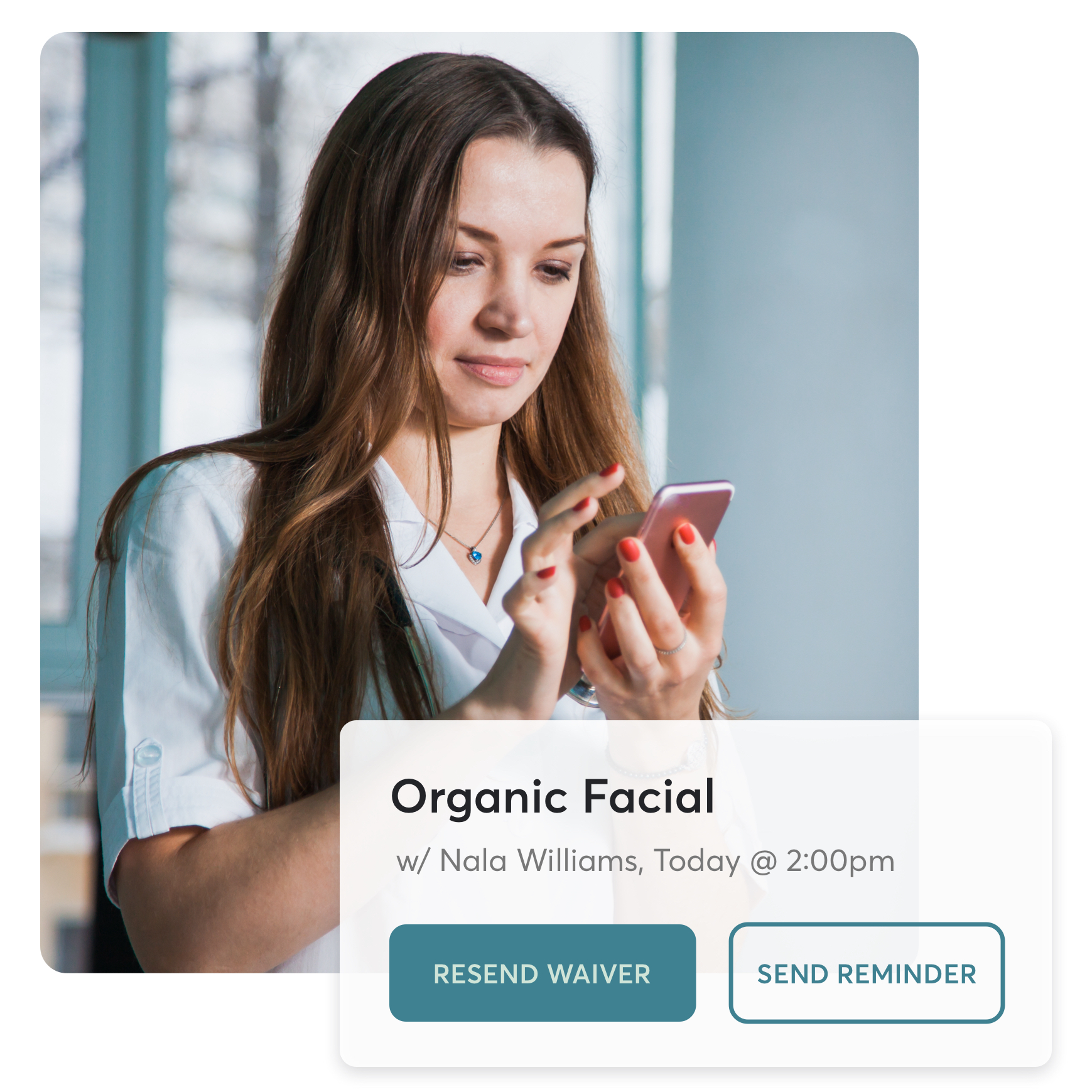Click the sleeve button on white shirt
Viewport: 1092px width, 1092px height.
click(148, 753)
